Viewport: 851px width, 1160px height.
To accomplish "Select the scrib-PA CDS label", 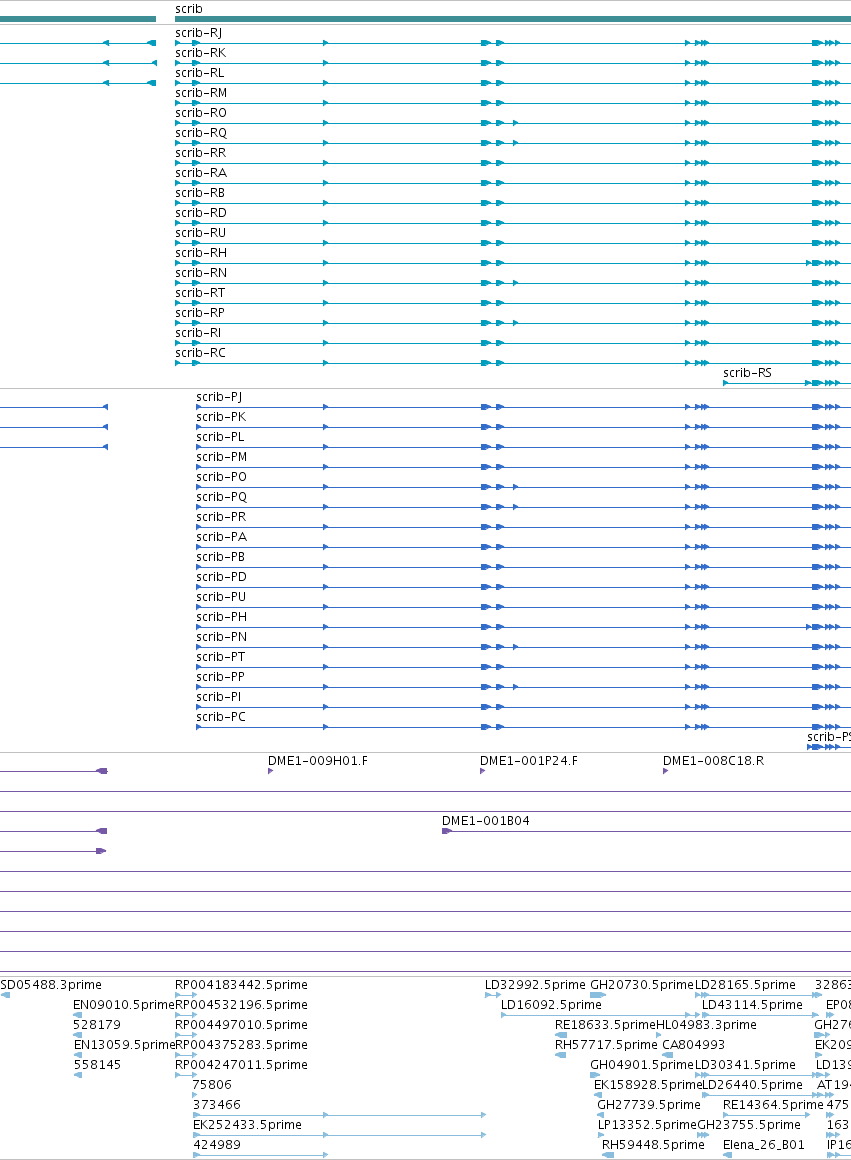I will (221, 536).
